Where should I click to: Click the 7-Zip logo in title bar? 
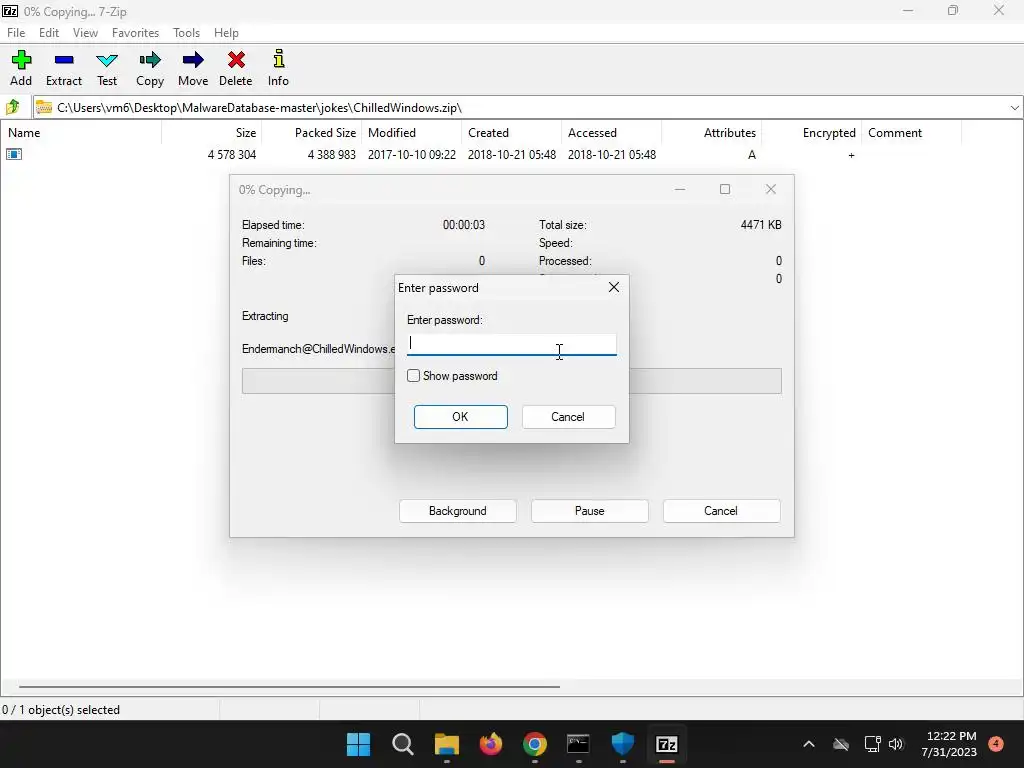click(x=10, y=11)
